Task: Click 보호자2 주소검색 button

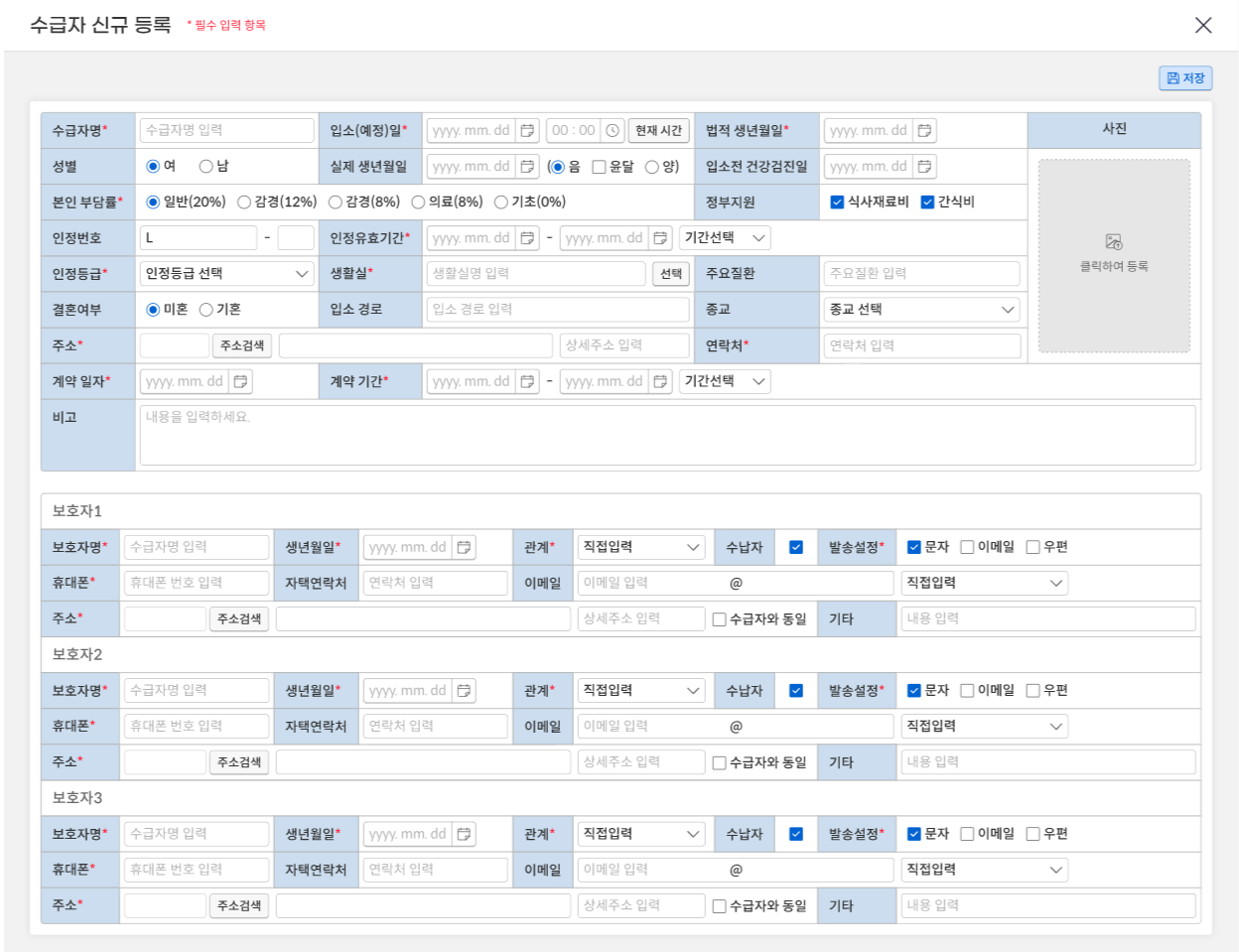Action: (x=239, y=762)
